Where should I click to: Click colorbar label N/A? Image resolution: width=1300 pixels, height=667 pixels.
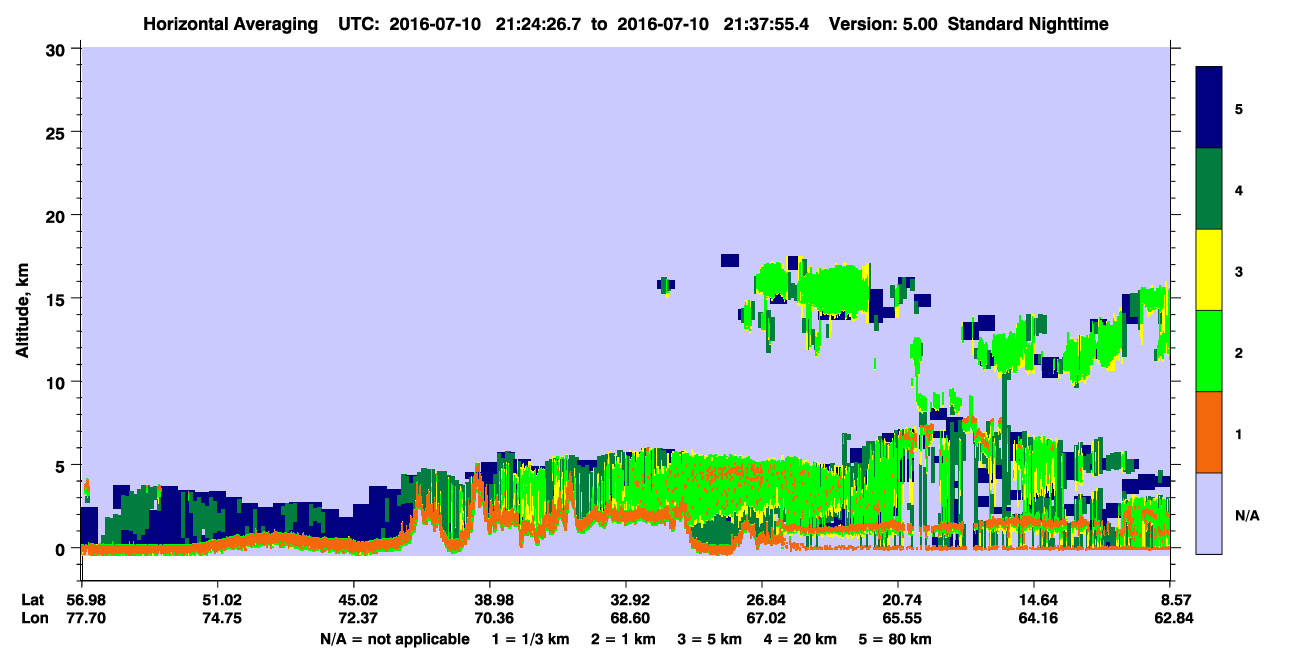pos(1247,516)
